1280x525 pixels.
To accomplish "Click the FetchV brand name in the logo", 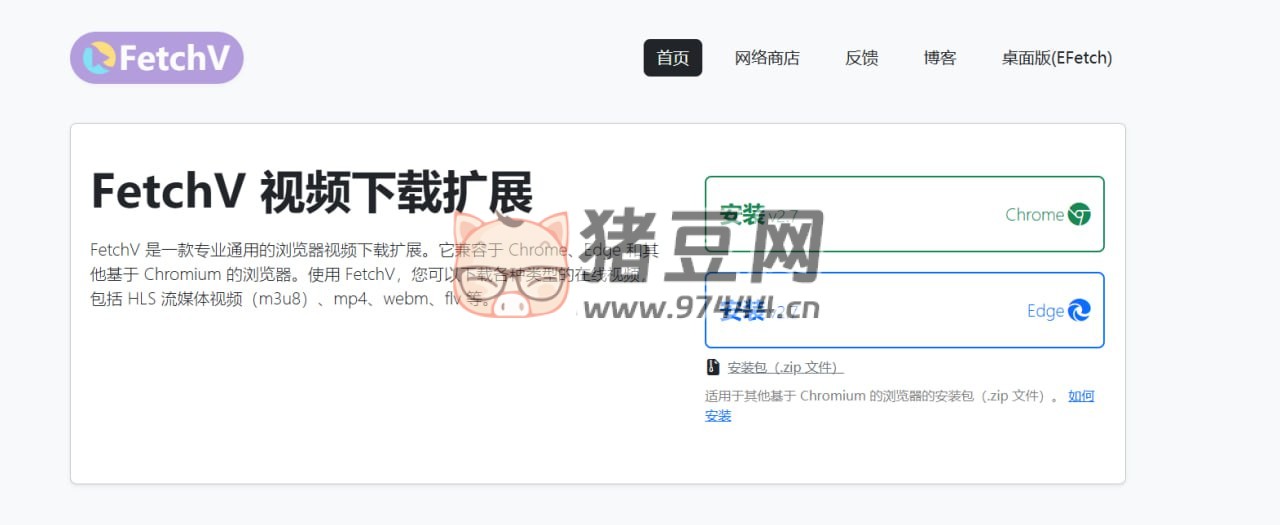I will [175, 58].
